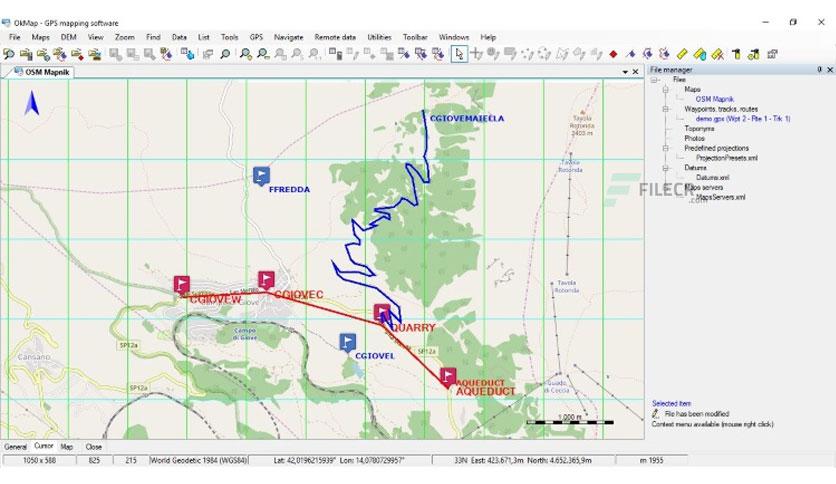Click the red diamond waypoint tool
Viewport: 836px width, 484px height.
[613, 54]
